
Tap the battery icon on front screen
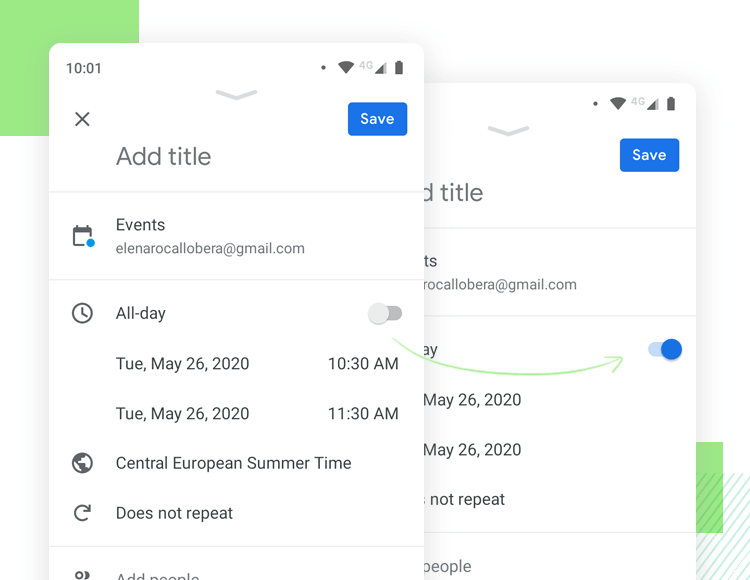tap(399, 67)
